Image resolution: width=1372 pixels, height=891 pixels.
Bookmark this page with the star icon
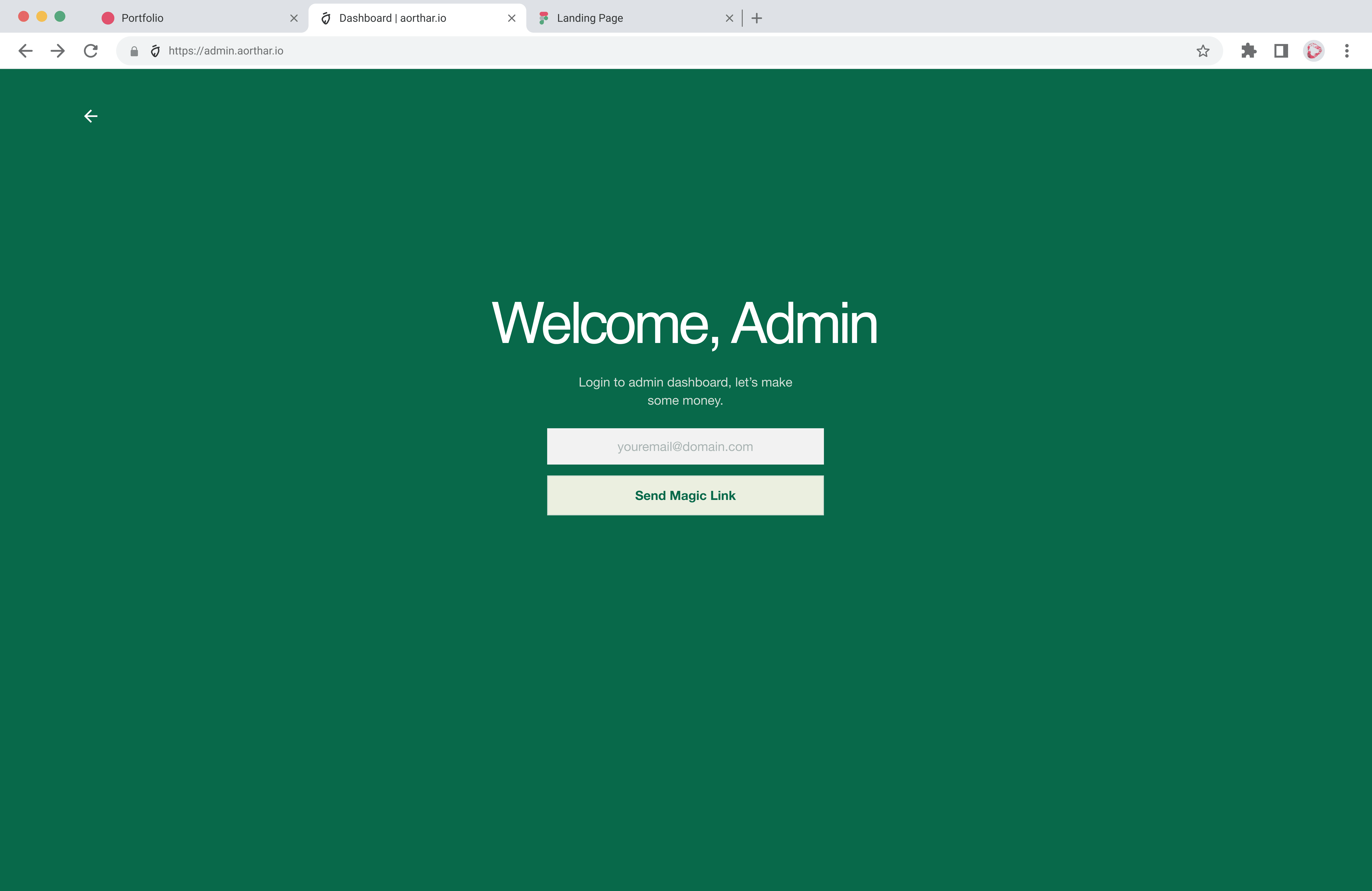click(1203, 51)
